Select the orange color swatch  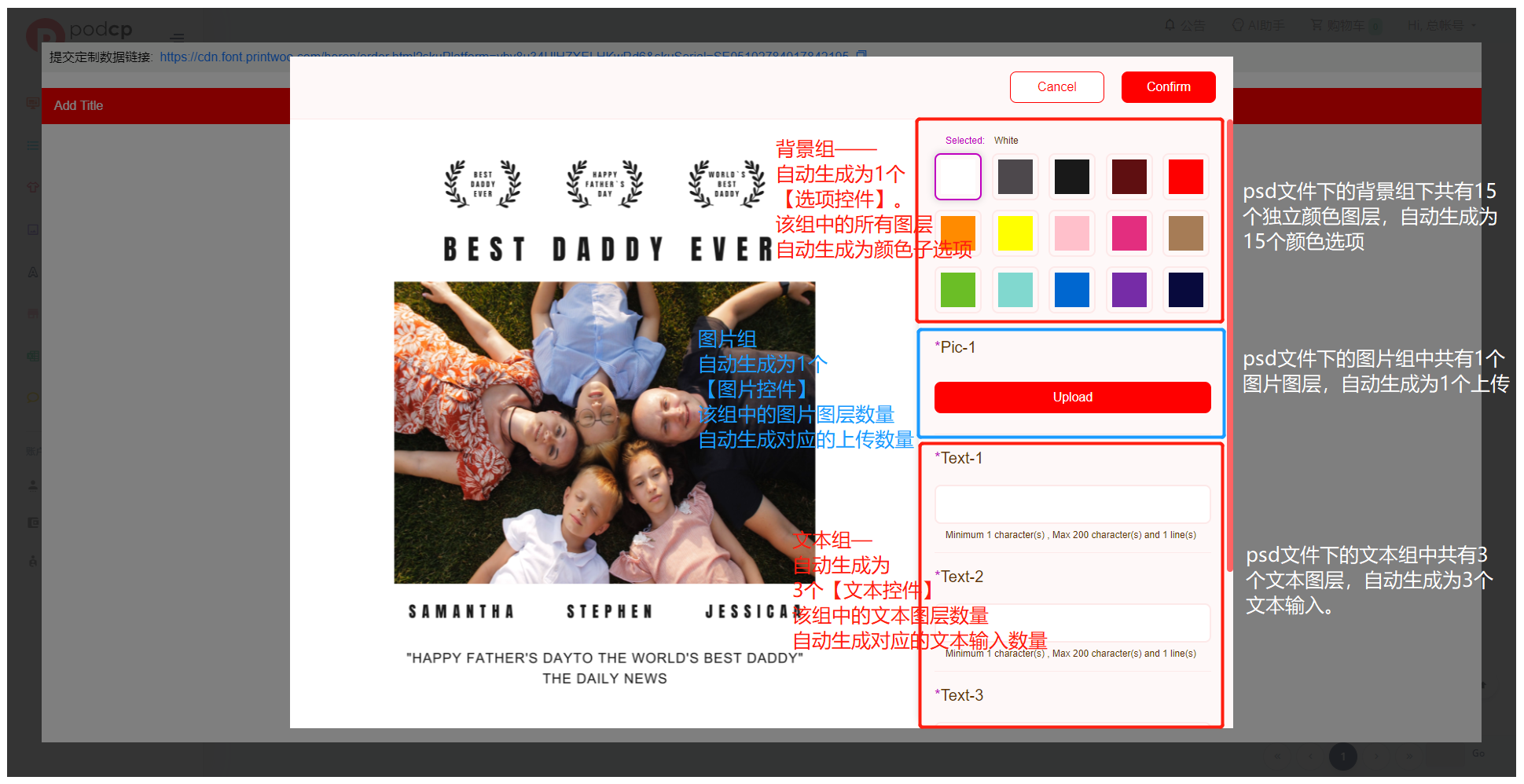pyautogui.click(x=957, y=233)
